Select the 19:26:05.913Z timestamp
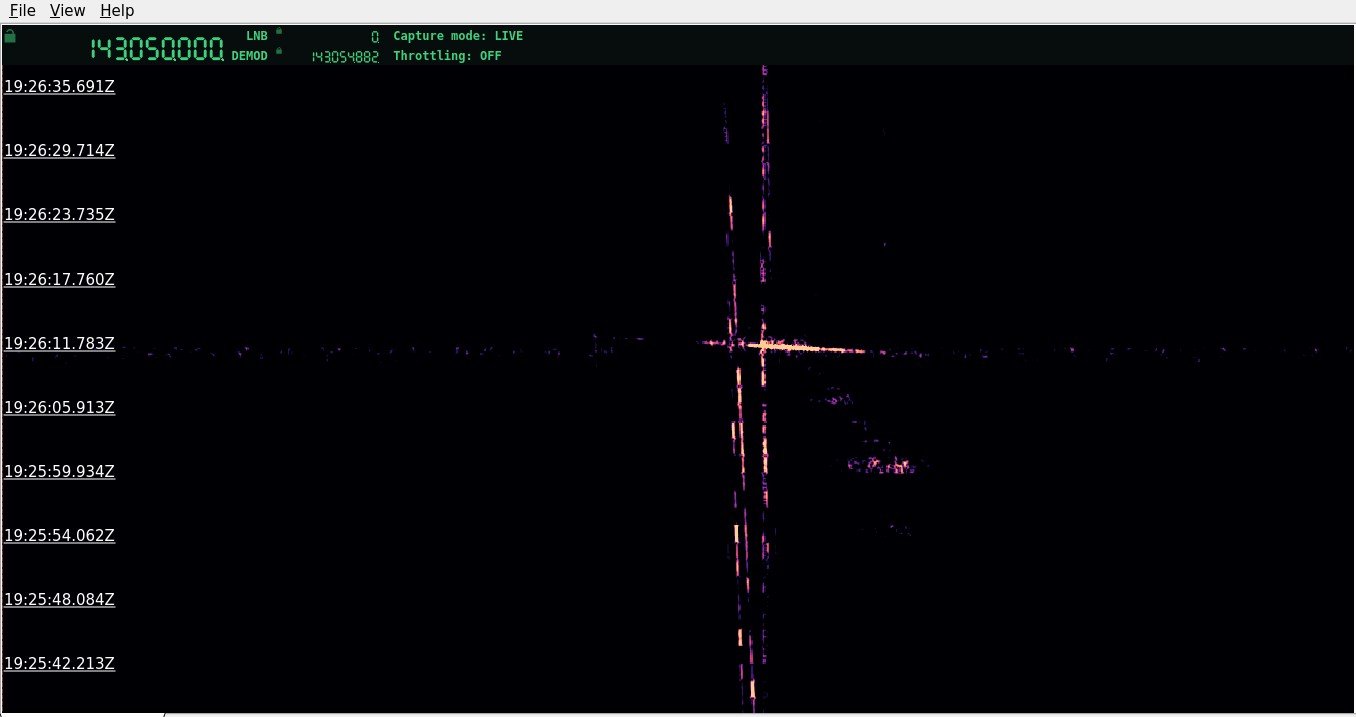Screen dimensions: 1356x717 [60, 407]
